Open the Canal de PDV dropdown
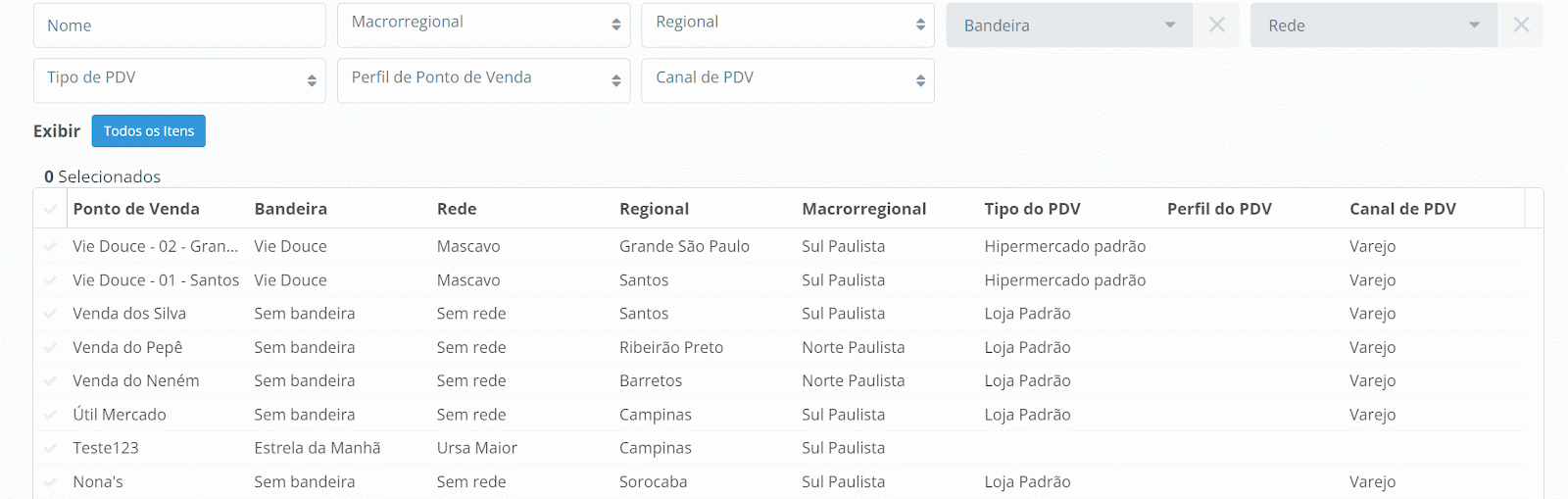Viewport: 1568px width, 499px height. pos(788,80)
